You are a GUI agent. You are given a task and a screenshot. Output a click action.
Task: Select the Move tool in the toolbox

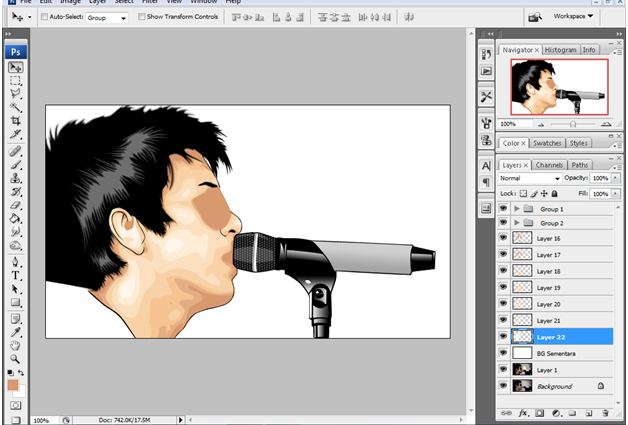point(16,67)
